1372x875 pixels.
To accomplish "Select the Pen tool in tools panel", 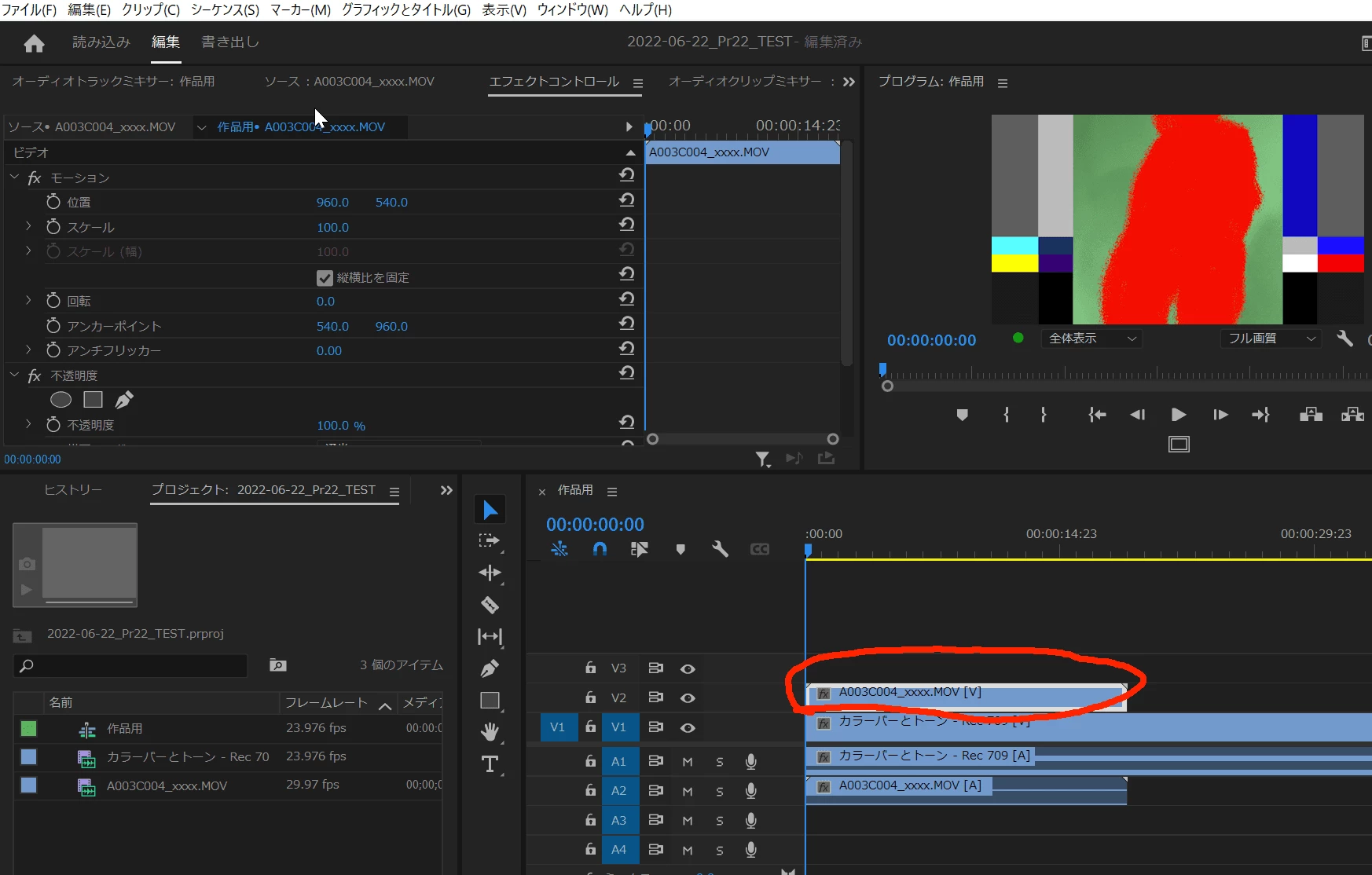I will coord(490,668).
